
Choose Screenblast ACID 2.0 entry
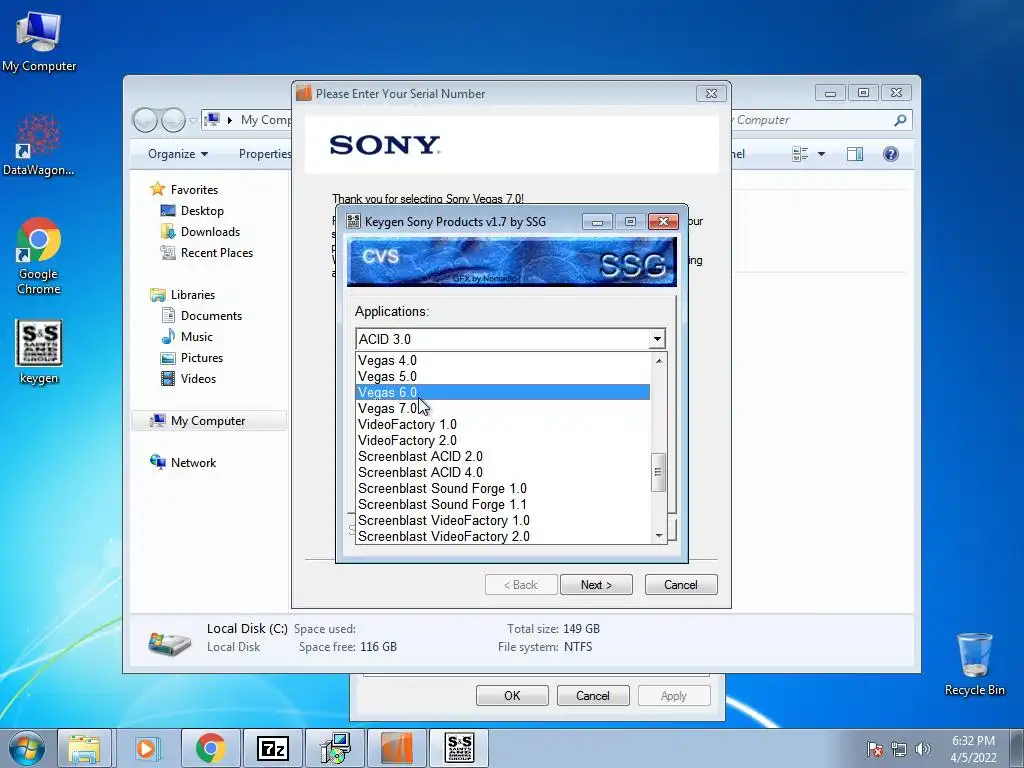point(502,456)
